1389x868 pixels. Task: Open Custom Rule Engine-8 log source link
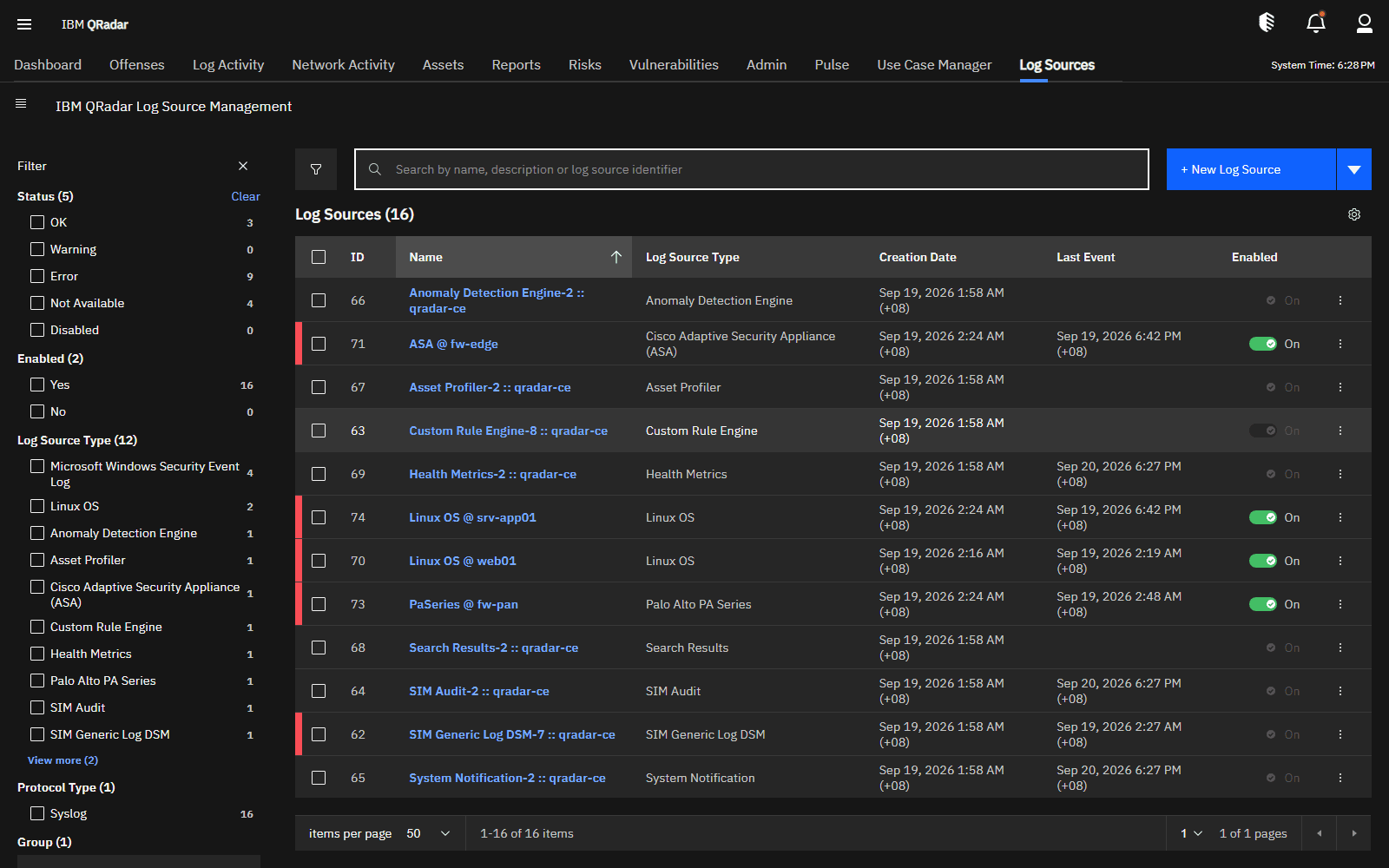click(x=509, y=431)
